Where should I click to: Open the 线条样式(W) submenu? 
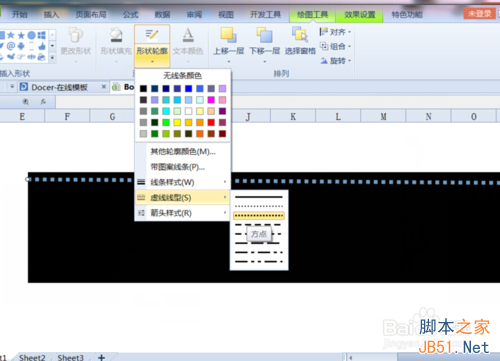183,182
